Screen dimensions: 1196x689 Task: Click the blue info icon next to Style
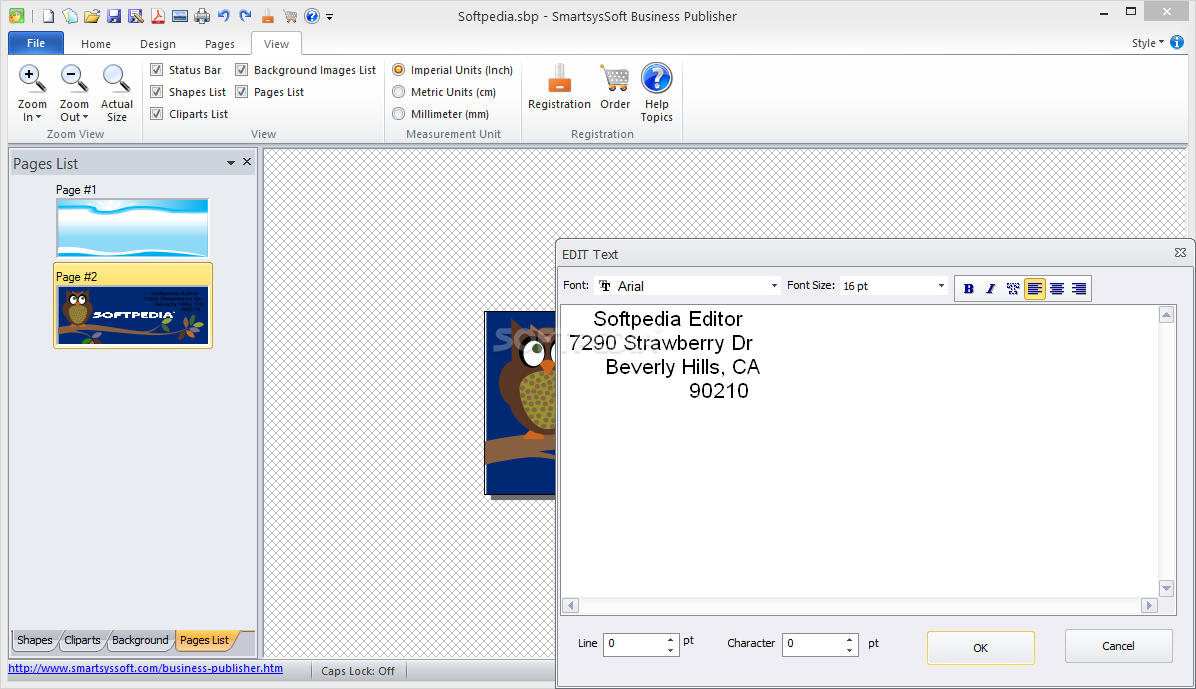pos(1177,43)
